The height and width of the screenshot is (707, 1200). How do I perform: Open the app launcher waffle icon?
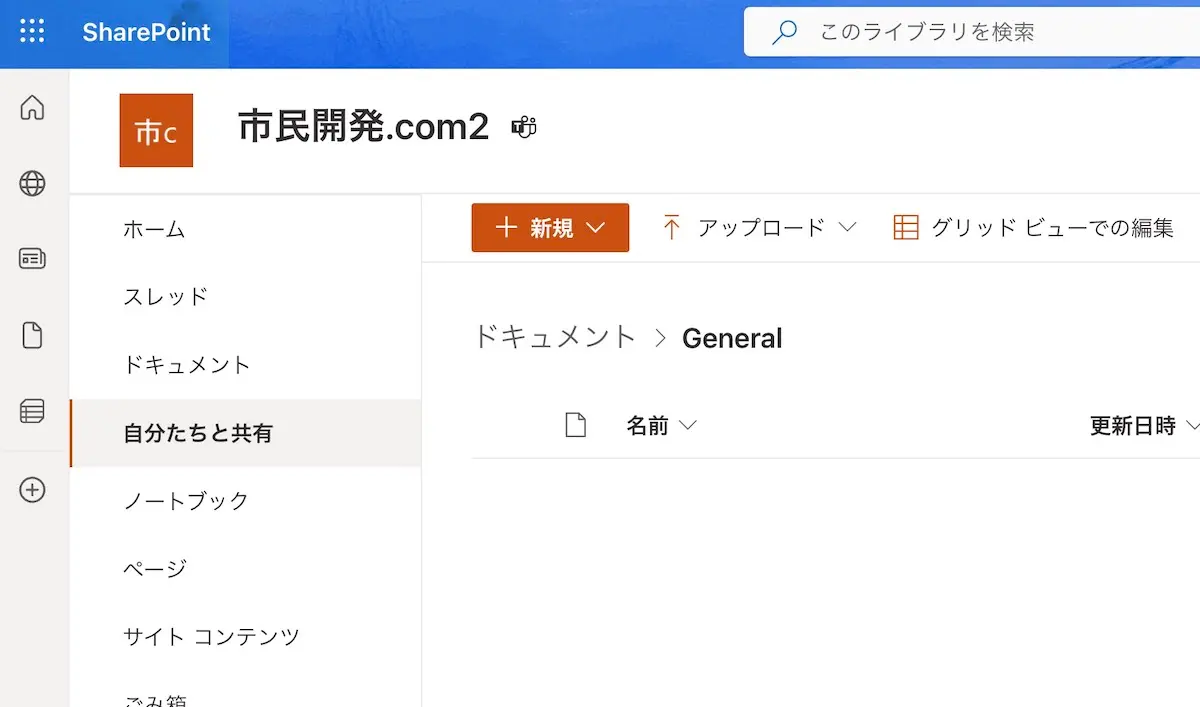[32, 32]
